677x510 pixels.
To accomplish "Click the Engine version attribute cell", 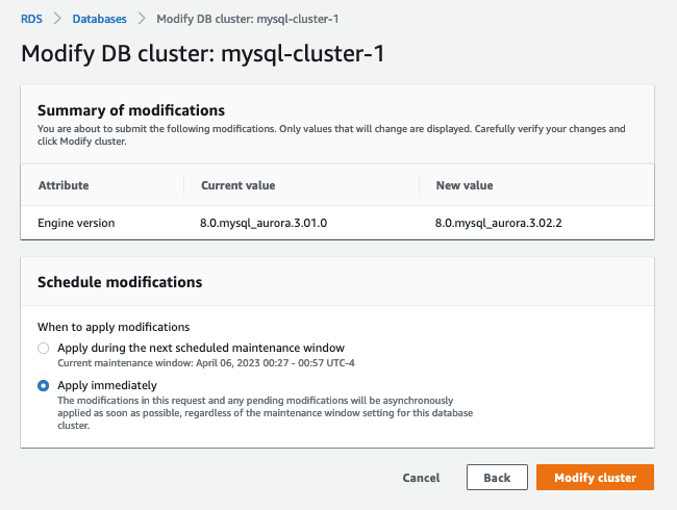I will point(76,223).
